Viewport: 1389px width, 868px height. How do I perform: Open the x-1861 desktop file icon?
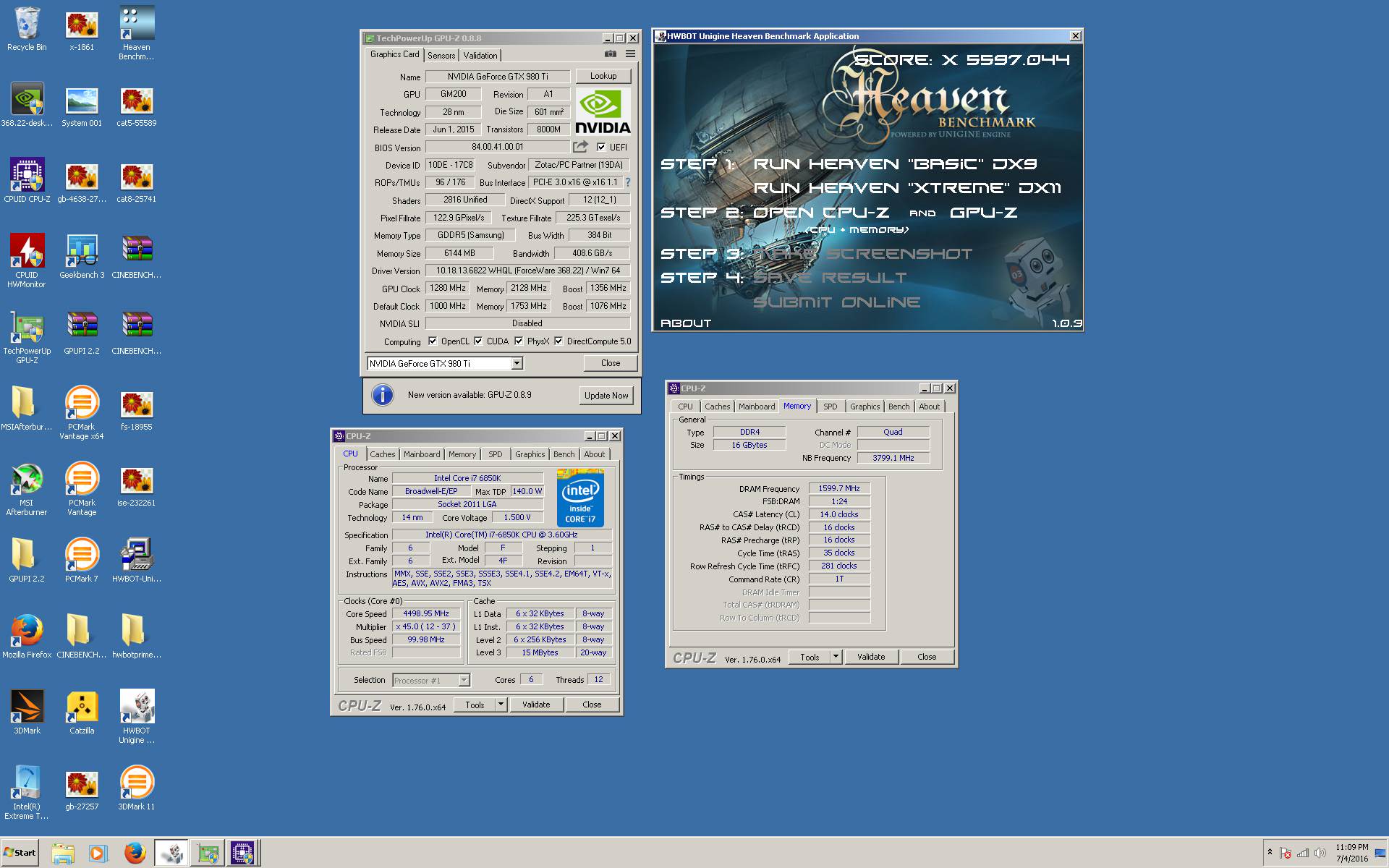coord(82,30)
